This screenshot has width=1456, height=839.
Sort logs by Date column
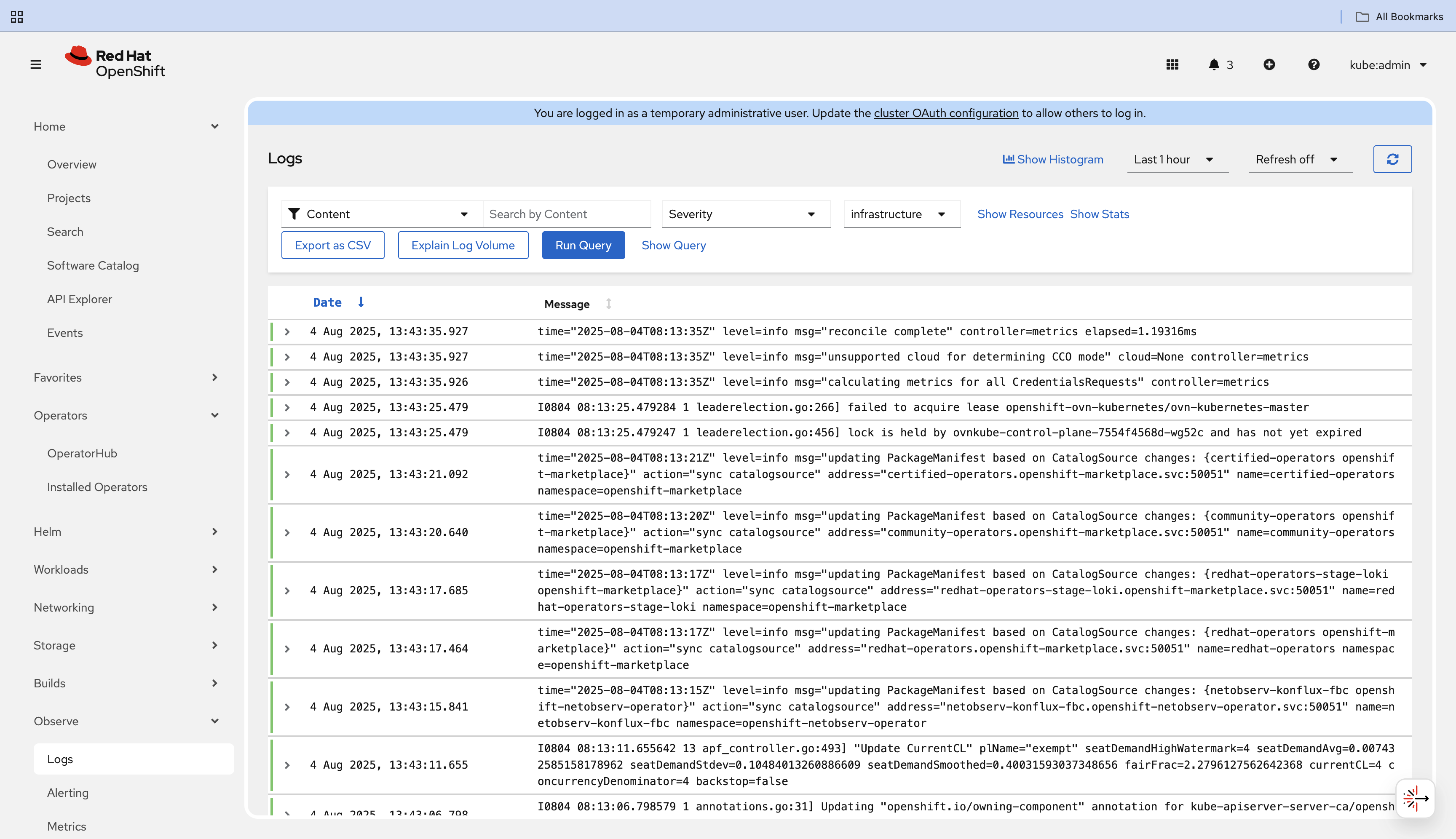pos(327,302)
